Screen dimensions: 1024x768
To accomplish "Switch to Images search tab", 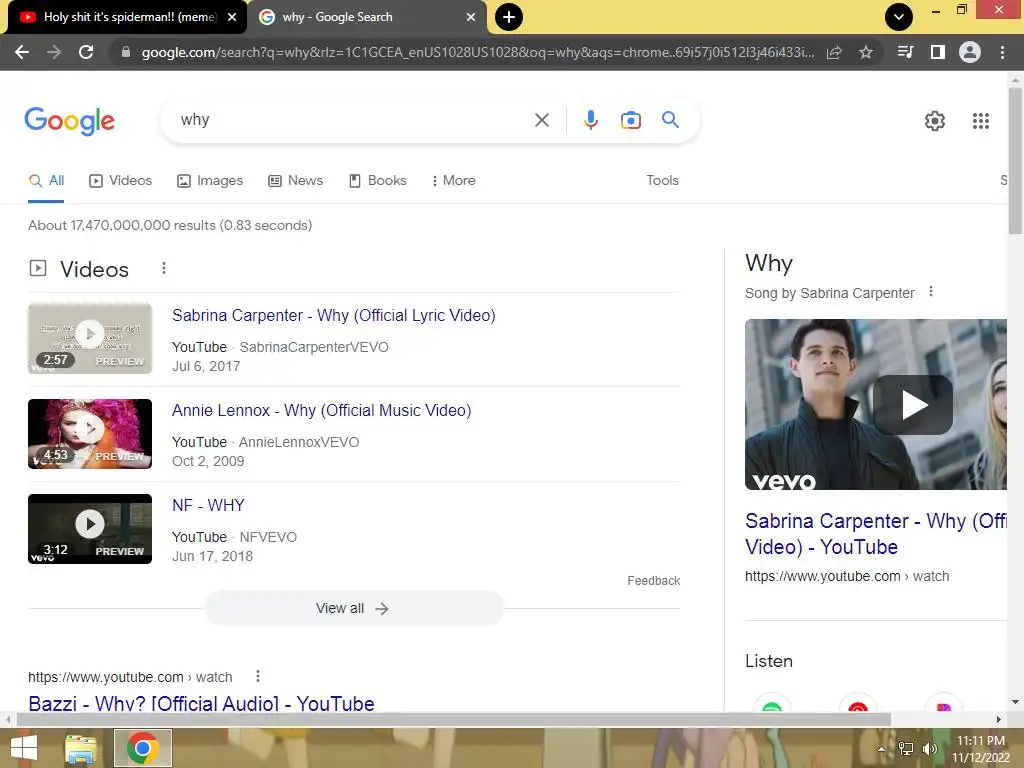I will pos(210,180).
